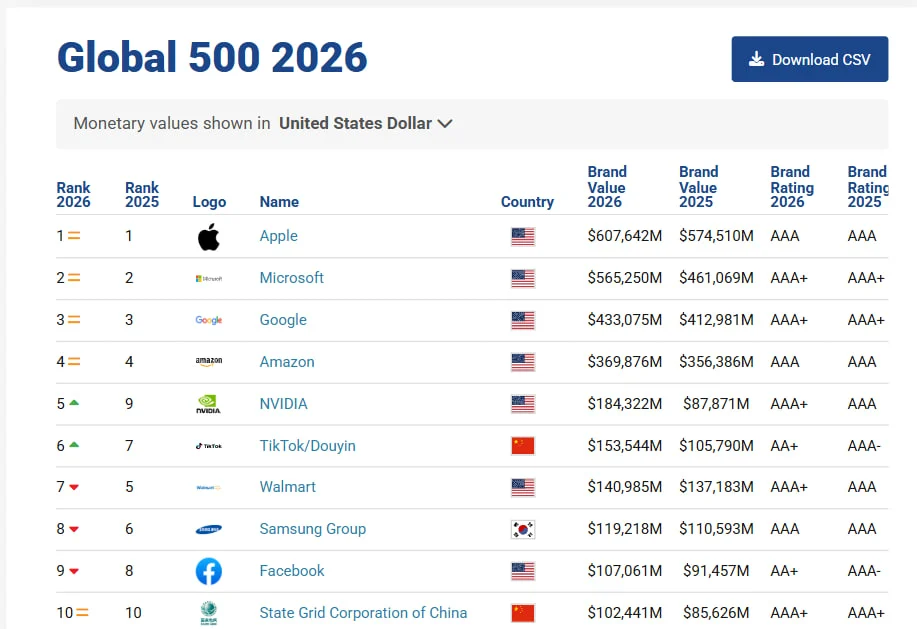Open the Walmart brand link

tap(287, 487)
